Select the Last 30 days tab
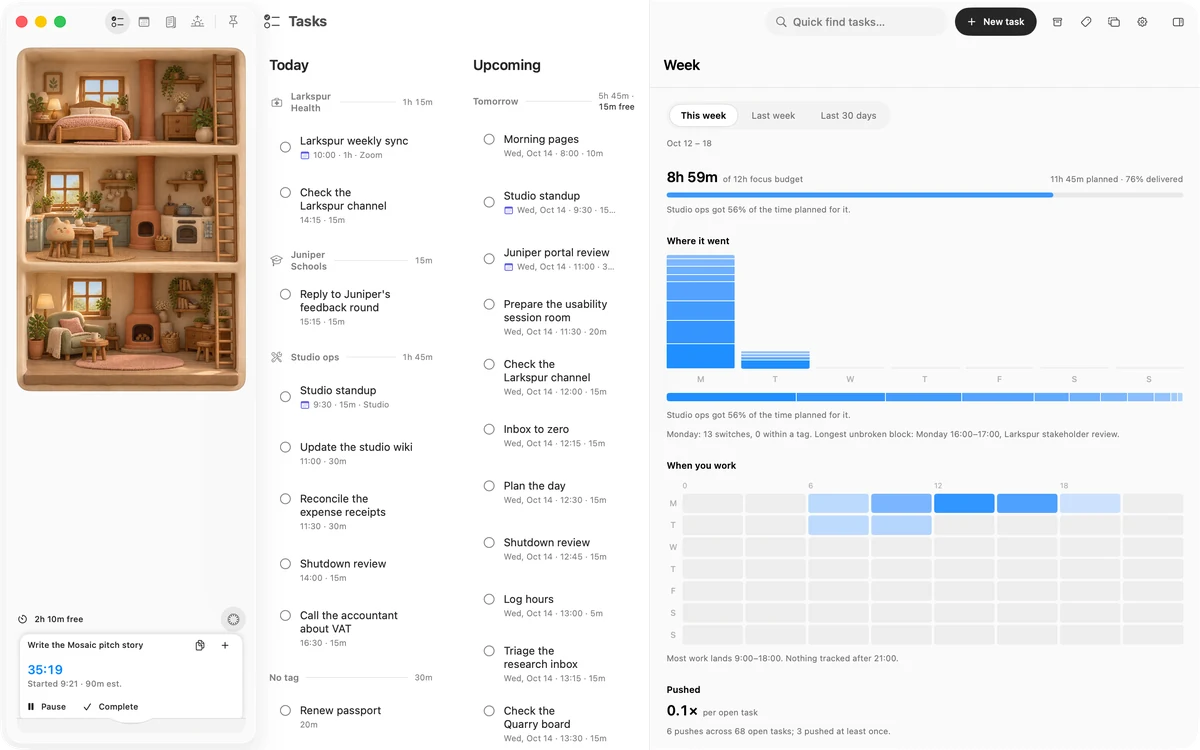The width and height of the screenshot is (1200, 750). [x=848, y=116]
